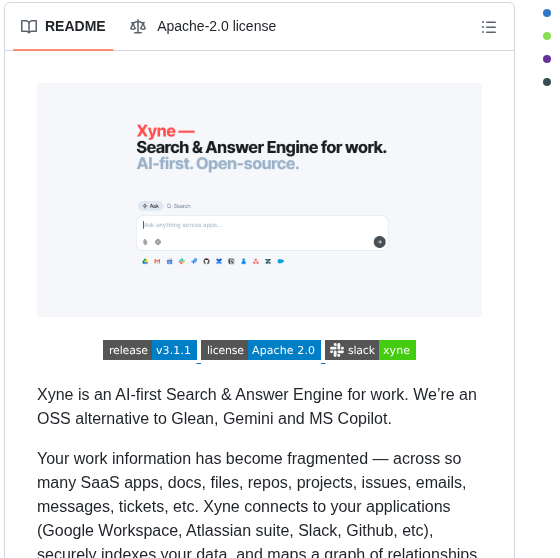560x558 pixels.
Task: Click the text "Your work information has become fragmented"
Action: point(202,458)
